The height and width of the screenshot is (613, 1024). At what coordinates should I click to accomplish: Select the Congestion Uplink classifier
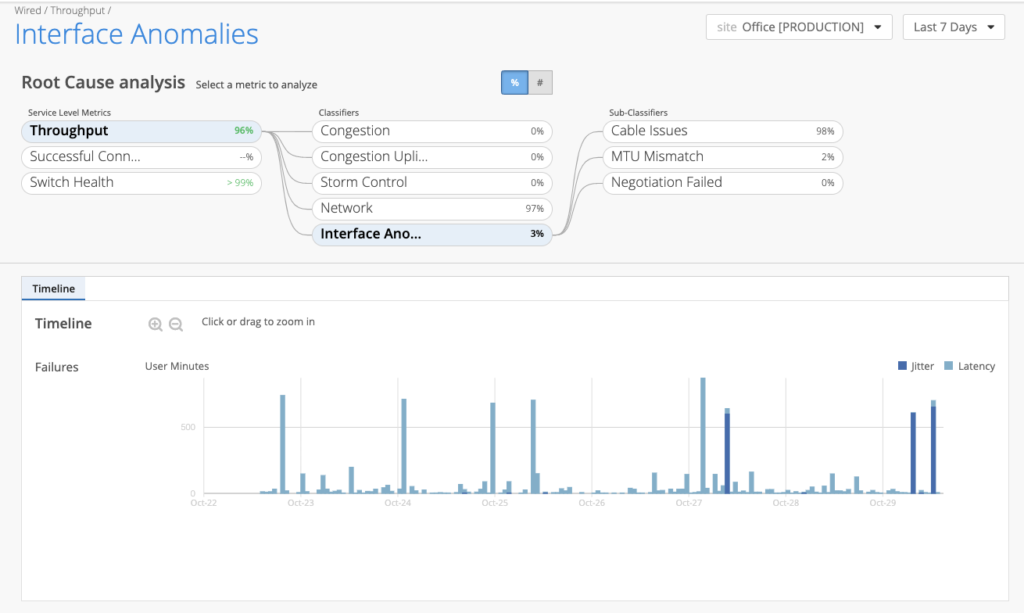click(x=431, y=157)
